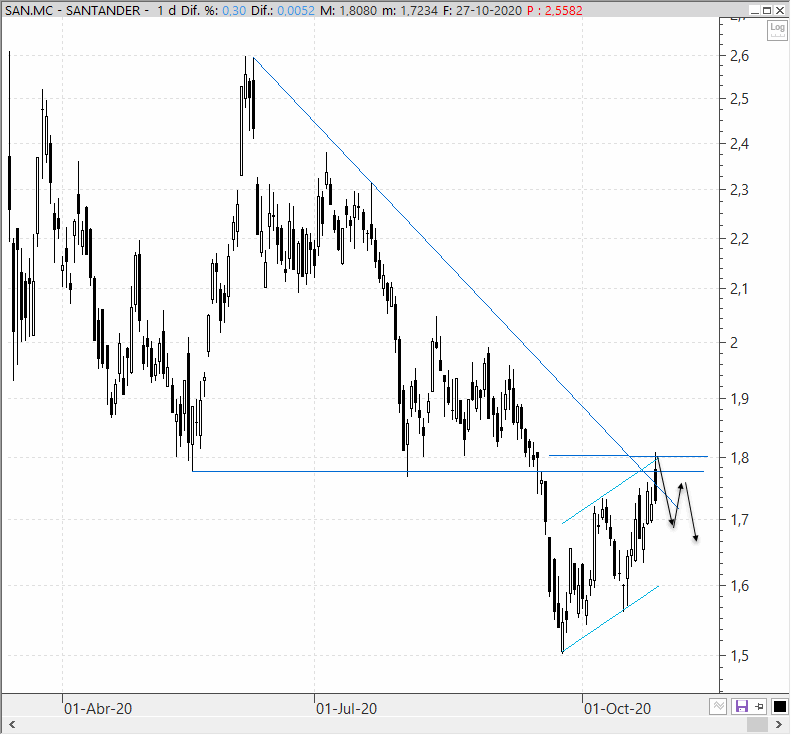Click the '1 d' timeframe label
Image resolution: width=791 pixels, height=735 pixels.
[x=166, y=10]
